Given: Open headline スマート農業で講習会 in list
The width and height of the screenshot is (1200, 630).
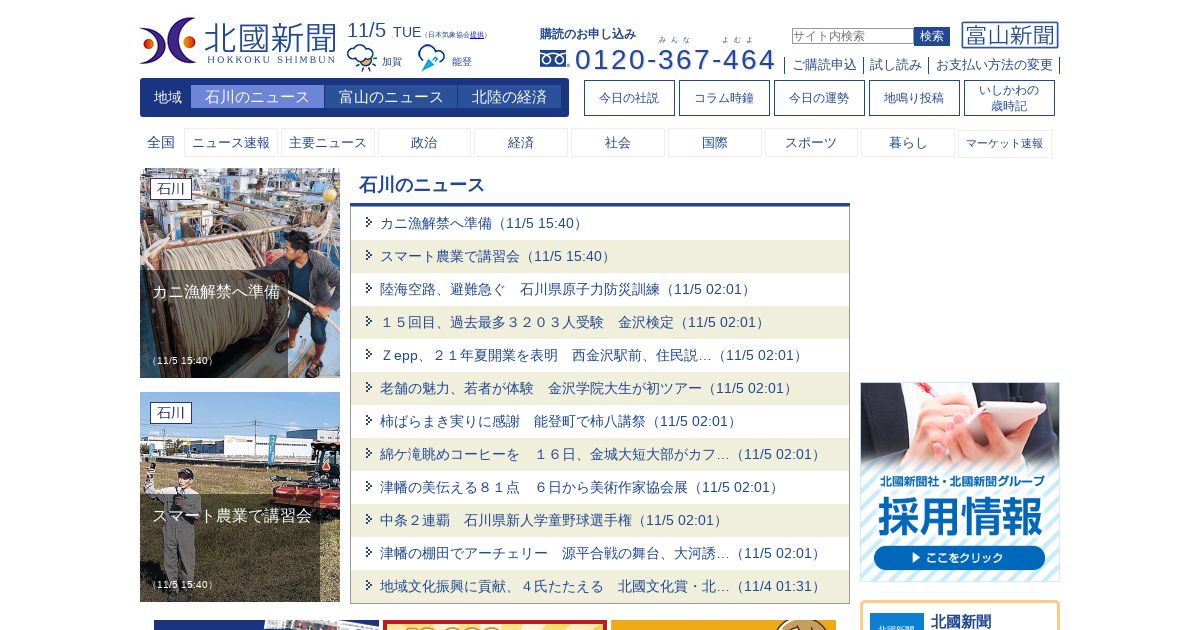Looking at the screenshot, I should click(497, 256).
